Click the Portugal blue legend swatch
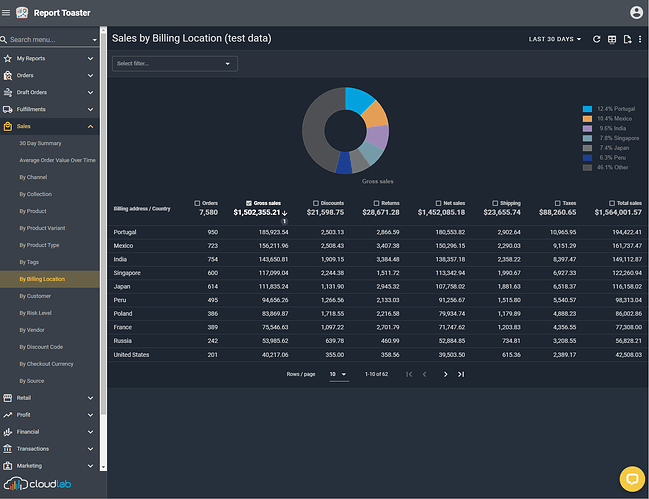The height and width of the screenshot is (499, 649). 588,108
